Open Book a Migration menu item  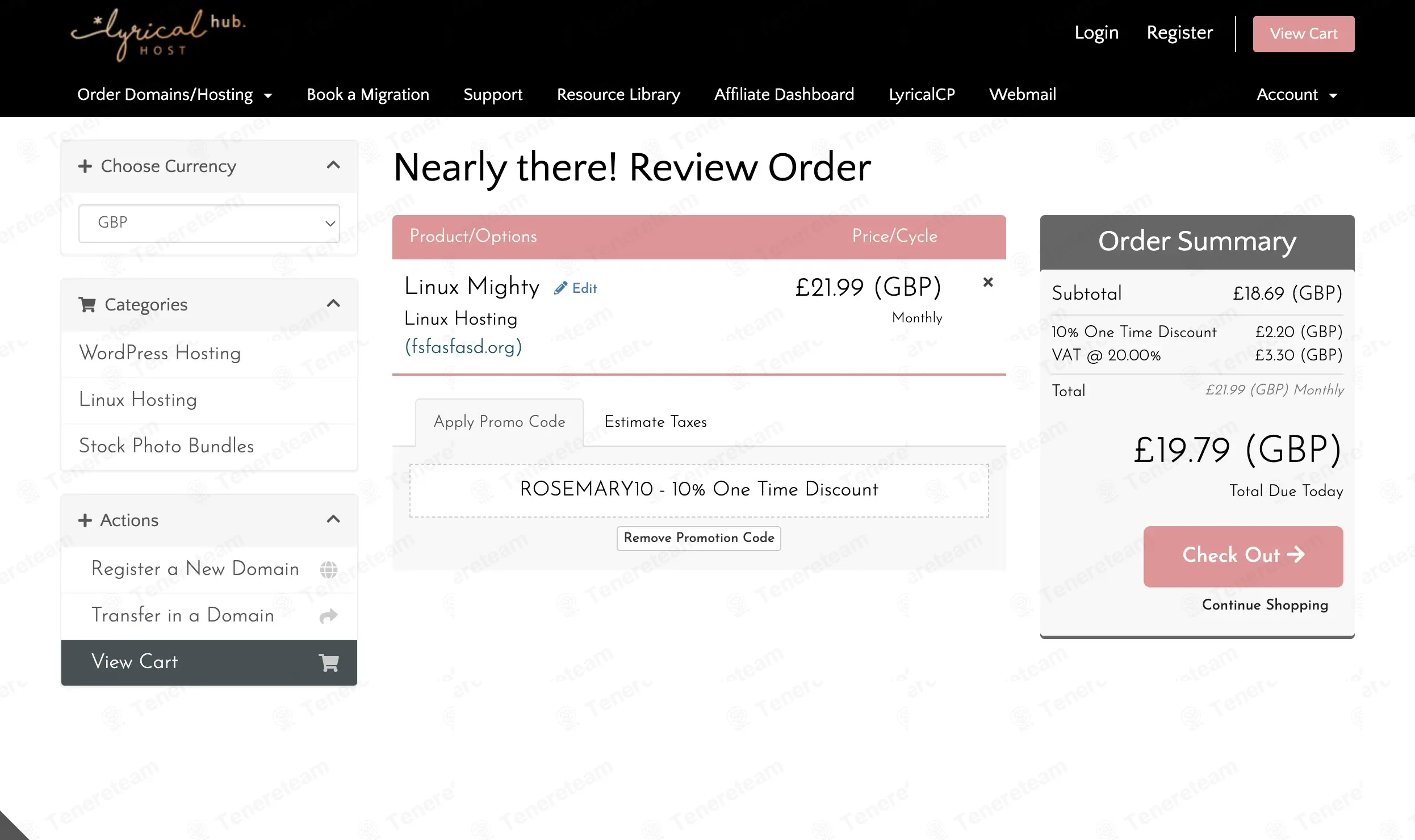click(368, 94)
